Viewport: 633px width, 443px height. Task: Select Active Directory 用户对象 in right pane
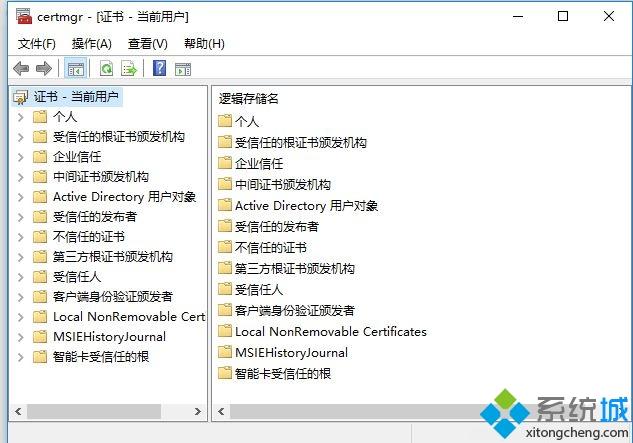click(x=306, y=206)
